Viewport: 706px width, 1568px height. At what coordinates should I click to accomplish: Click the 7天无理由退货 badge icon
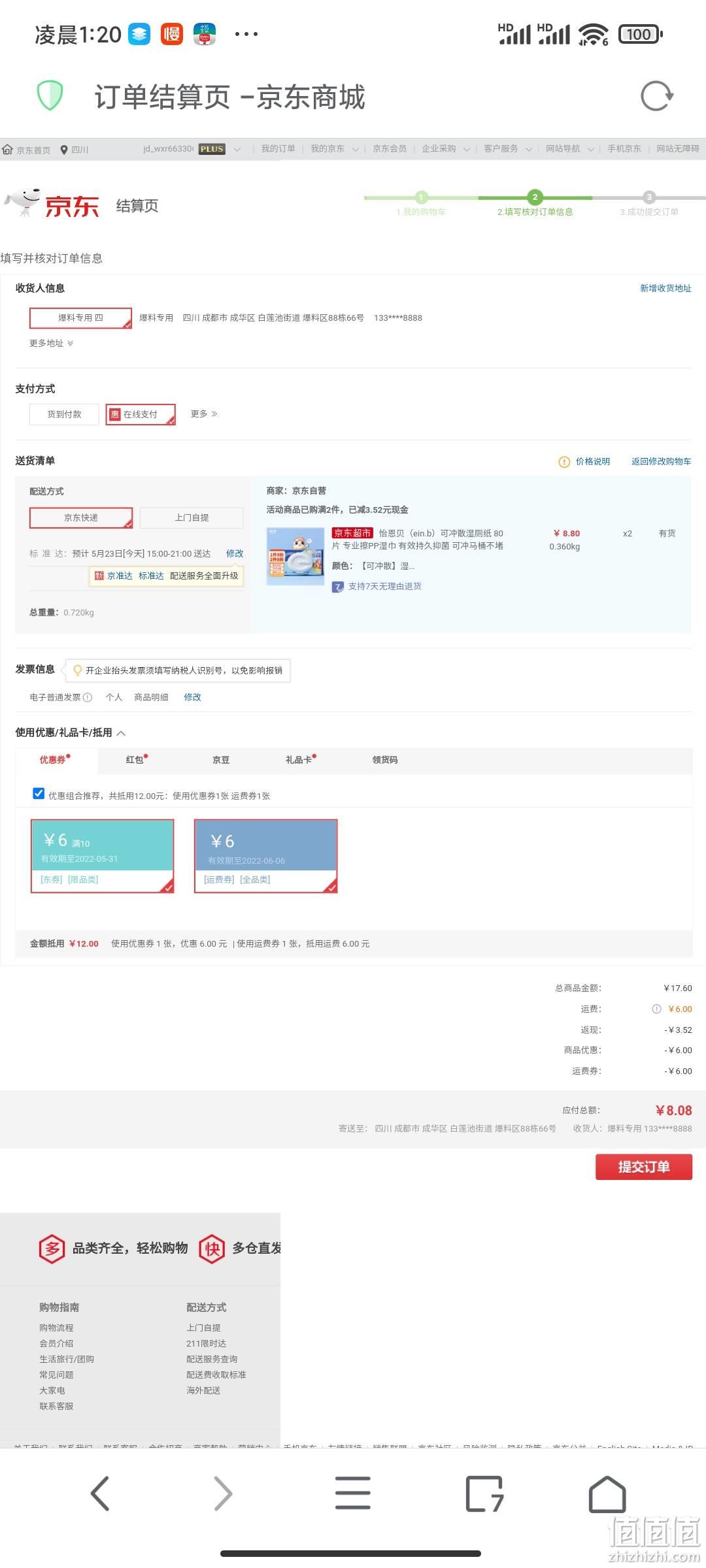338,587
